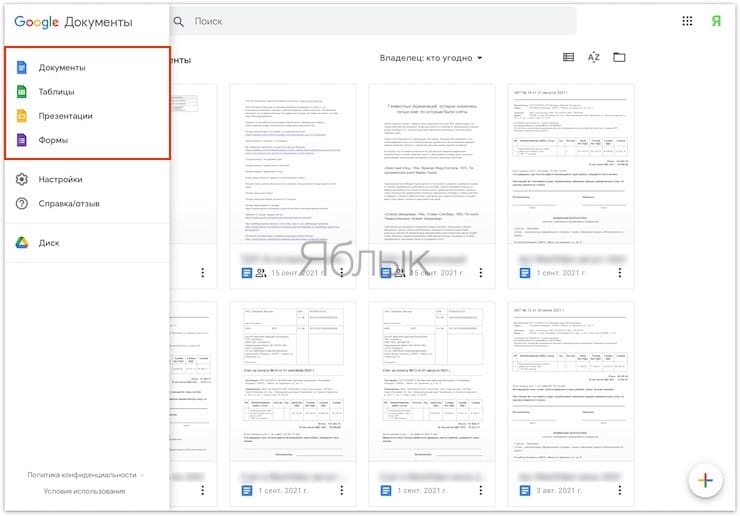Open Политика конфиденциальности link
Image resolution: width=740 pixels, height=516 pixels.
pos(82,475)
